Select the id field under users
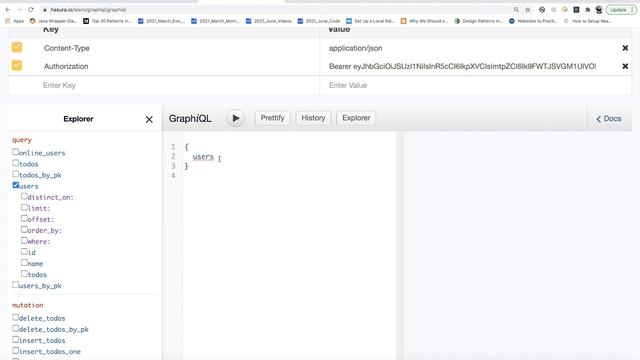Viewport: 640px width, 360px height. (x=24, y=251)
